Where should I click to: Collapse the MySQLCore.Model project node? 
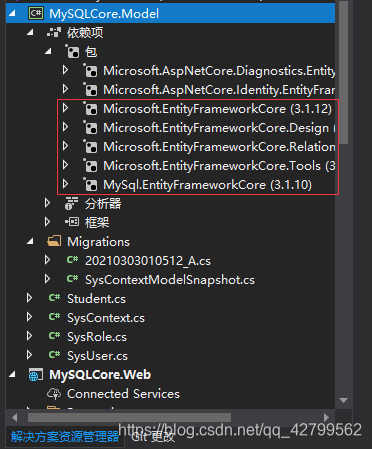pyautogui.click(x=12, y=14)
